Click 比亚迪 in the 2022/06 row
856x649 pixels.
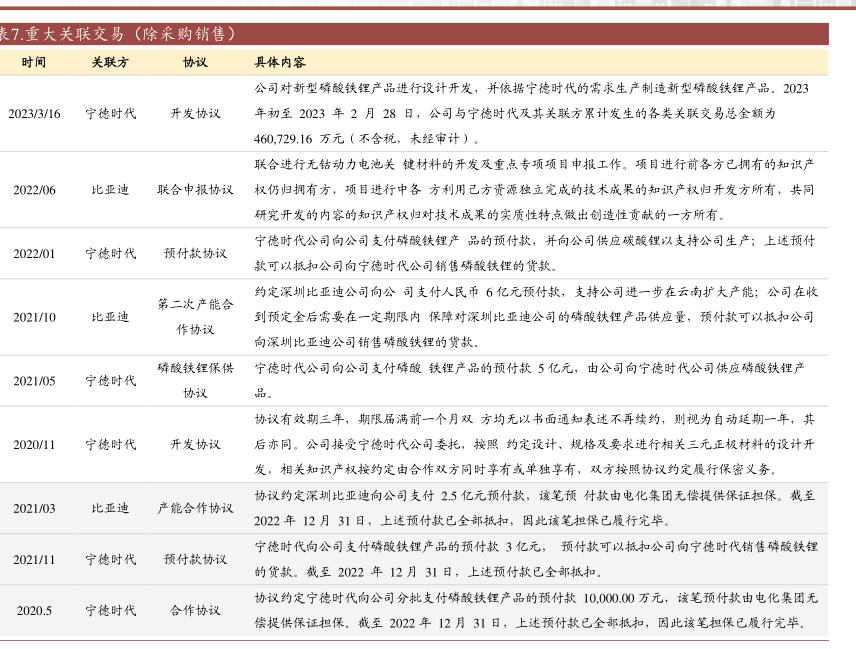coord(110,190)
